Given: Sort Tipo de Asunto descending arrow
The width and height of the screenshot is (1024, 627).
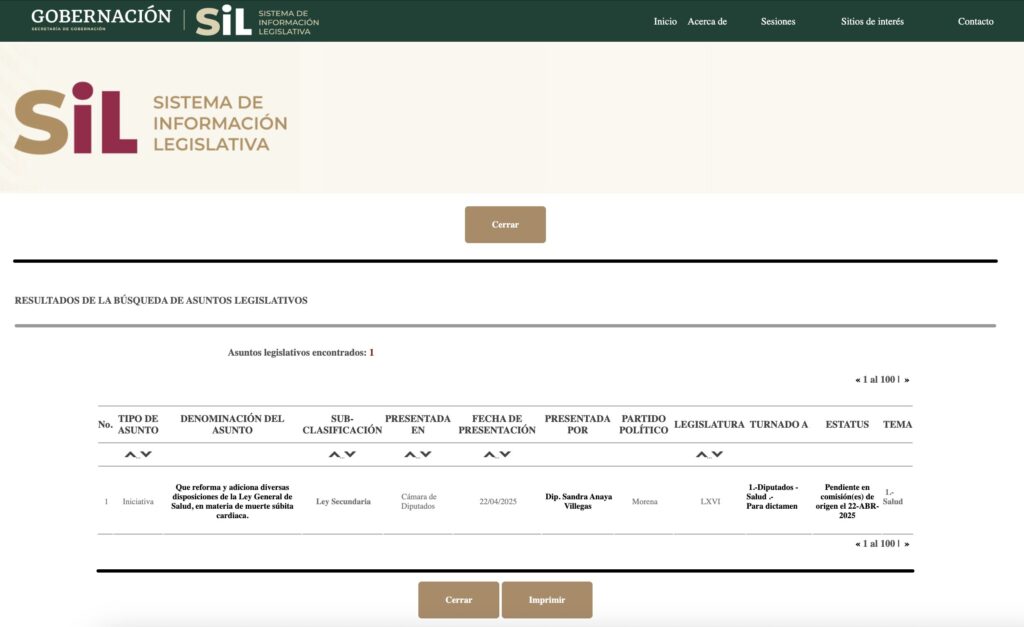Looking at the screenshot, I should pyautogui.click(x=146, y=455).
